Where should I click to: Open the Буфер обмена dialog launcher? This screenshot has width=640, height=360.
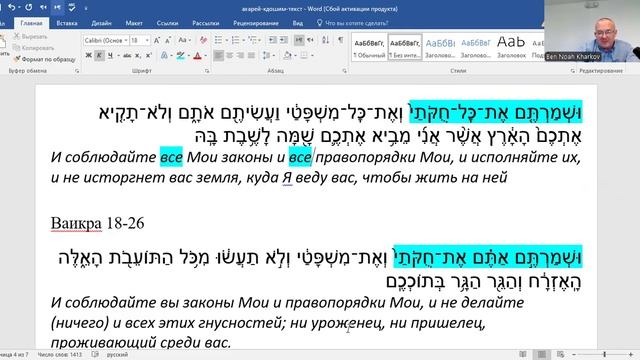coord(77,71)
